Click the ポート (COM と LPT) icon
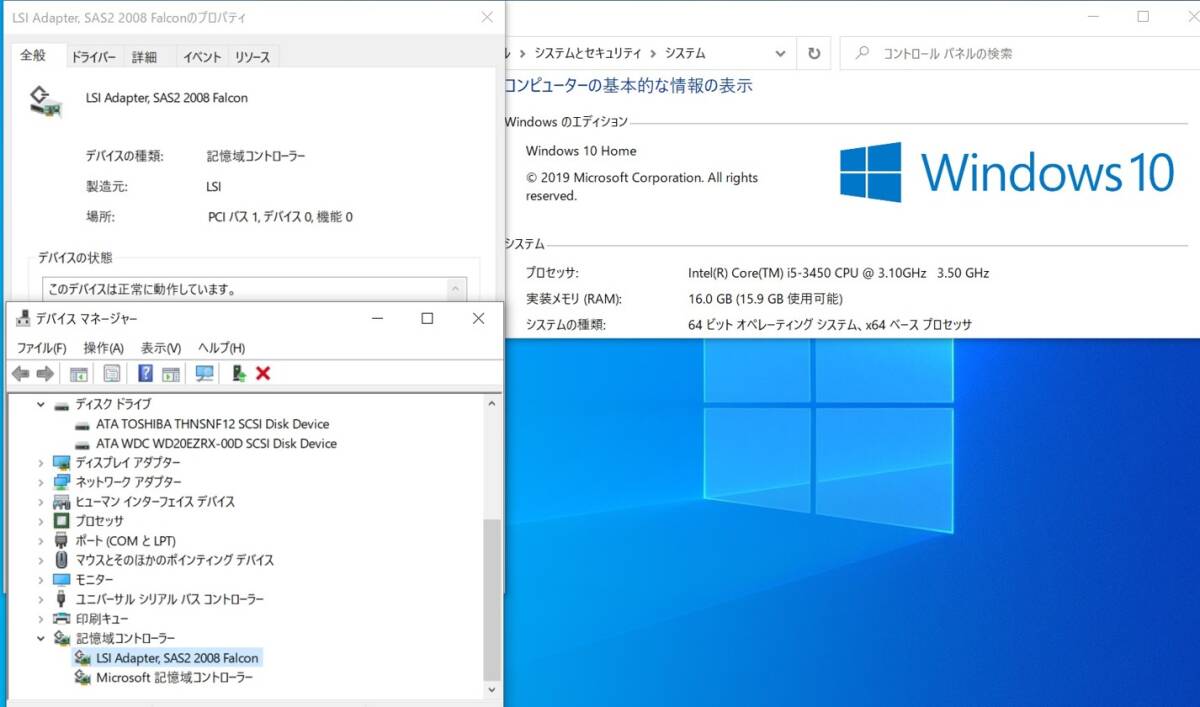 click(61, 541)
